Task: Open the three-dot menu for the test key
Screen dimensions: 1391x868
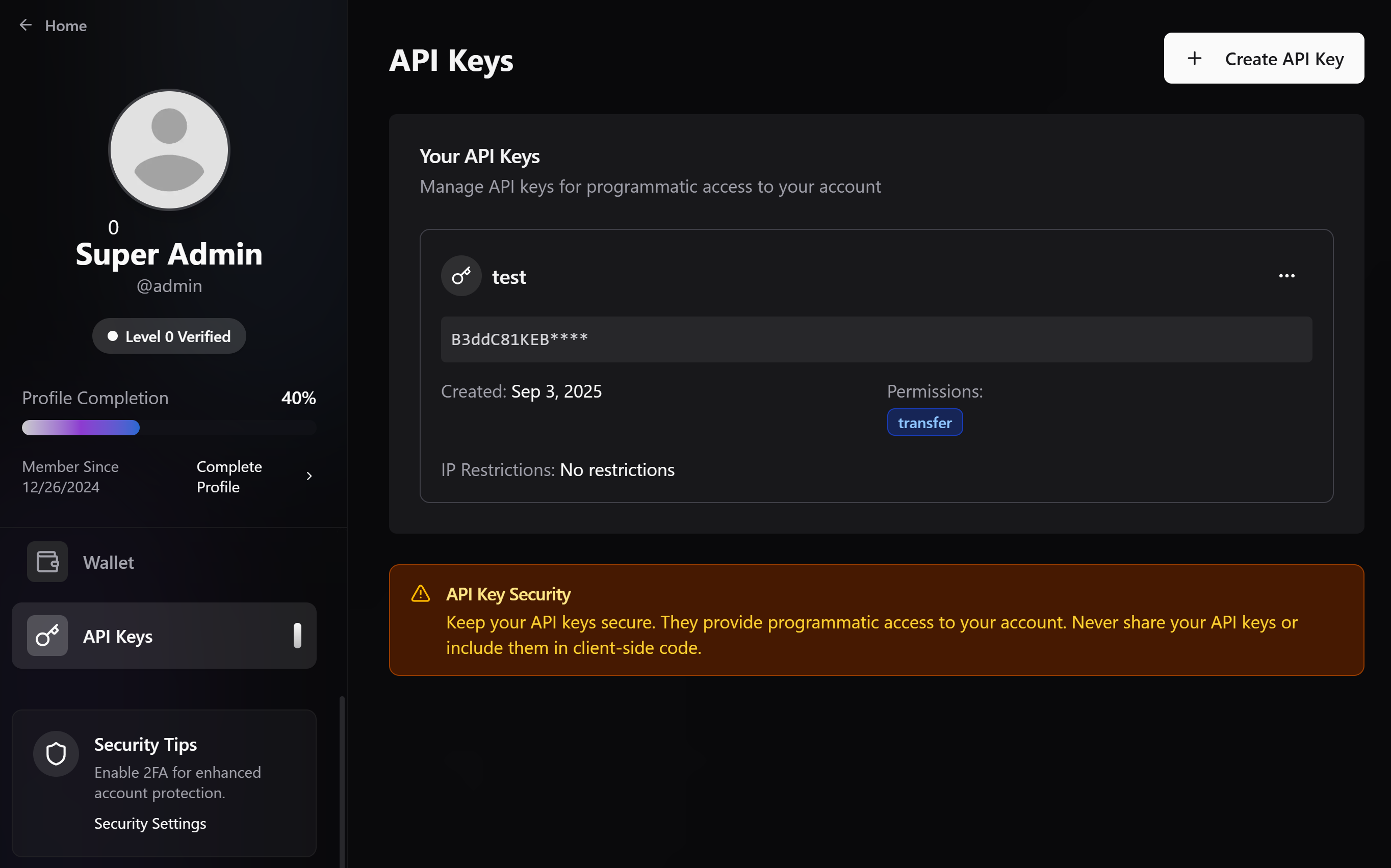Action: (x=1287, y=276)
